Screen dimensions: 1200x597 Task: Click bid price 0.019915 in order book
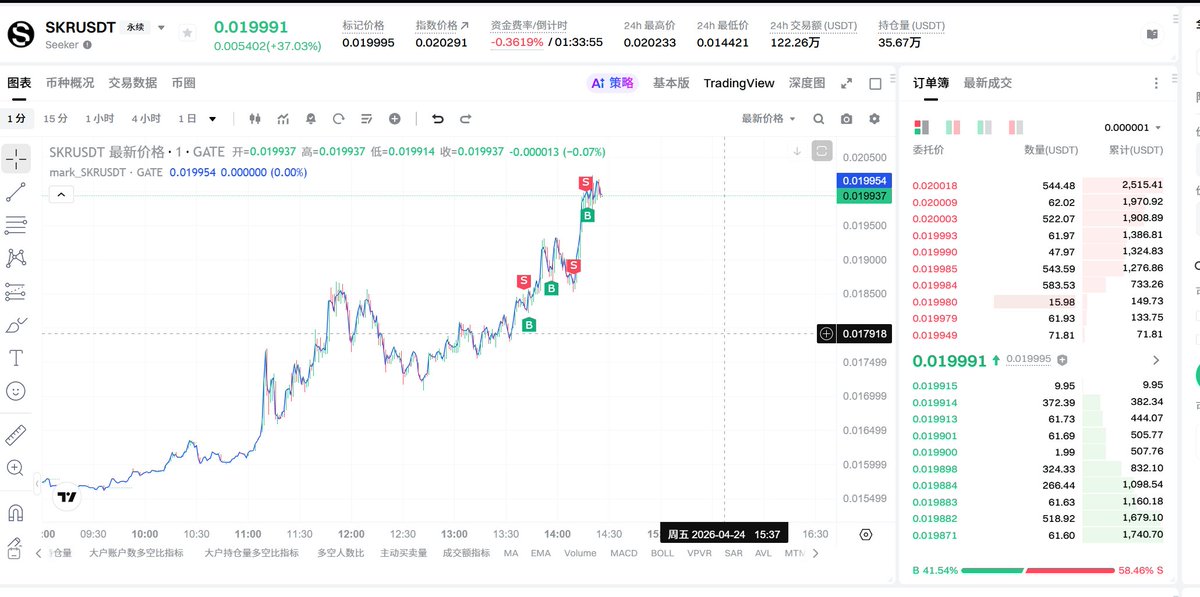tap(935, 385)
